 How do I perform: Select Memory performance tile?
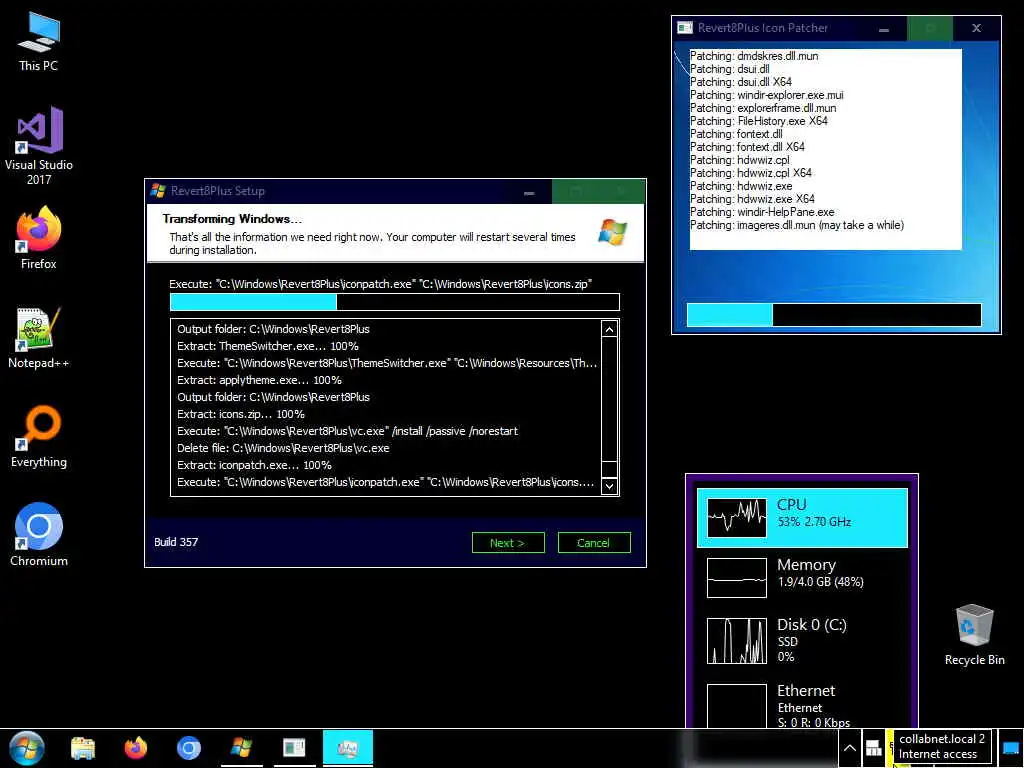tap(803, 578)
